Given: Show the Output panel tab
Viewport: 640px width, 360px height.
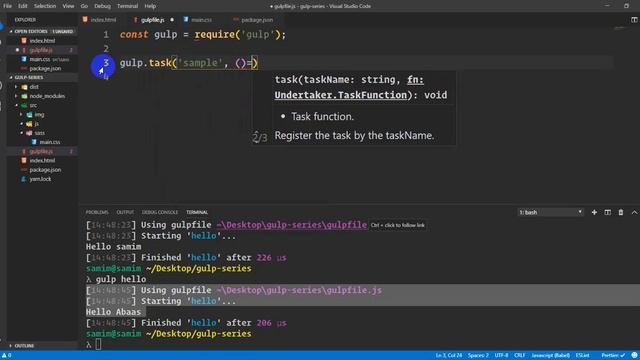Looking at the screenshot, I should pyautogui.click(x=125, y=212).
